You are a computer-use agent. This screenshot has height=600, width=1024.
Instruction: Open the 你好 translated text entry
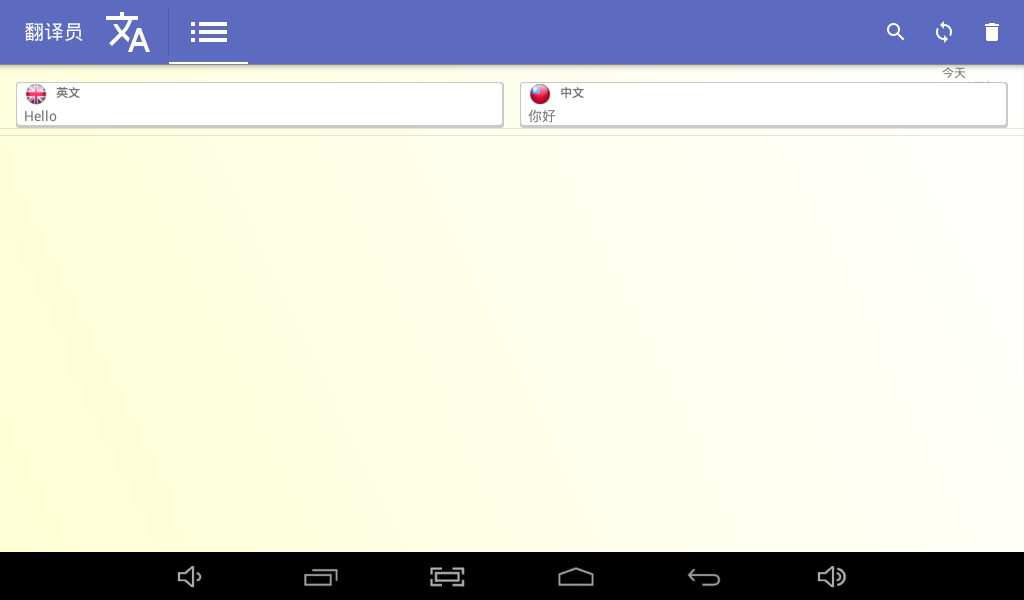[763, 104]
